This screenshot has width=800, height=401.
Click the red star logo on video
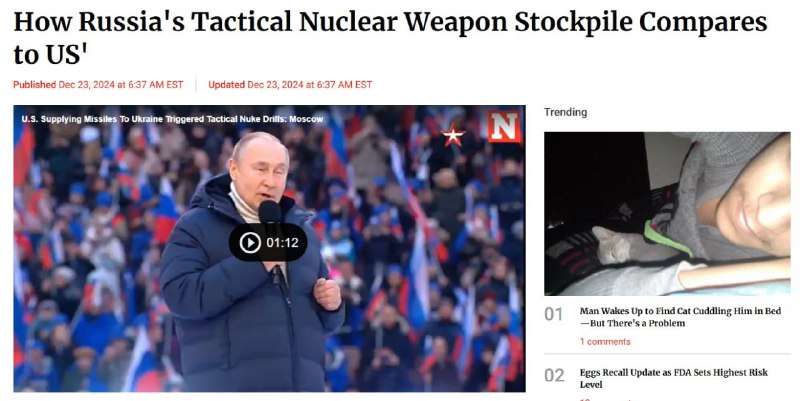[453, 135]
